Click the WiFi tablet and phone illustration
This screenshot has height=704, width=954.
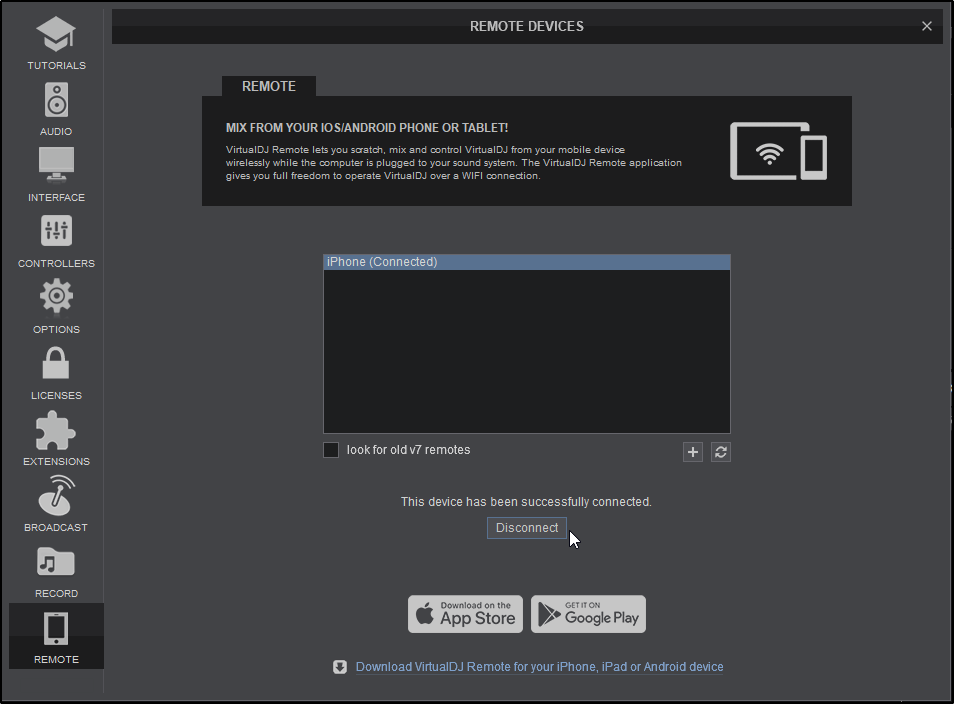point(778,151)
